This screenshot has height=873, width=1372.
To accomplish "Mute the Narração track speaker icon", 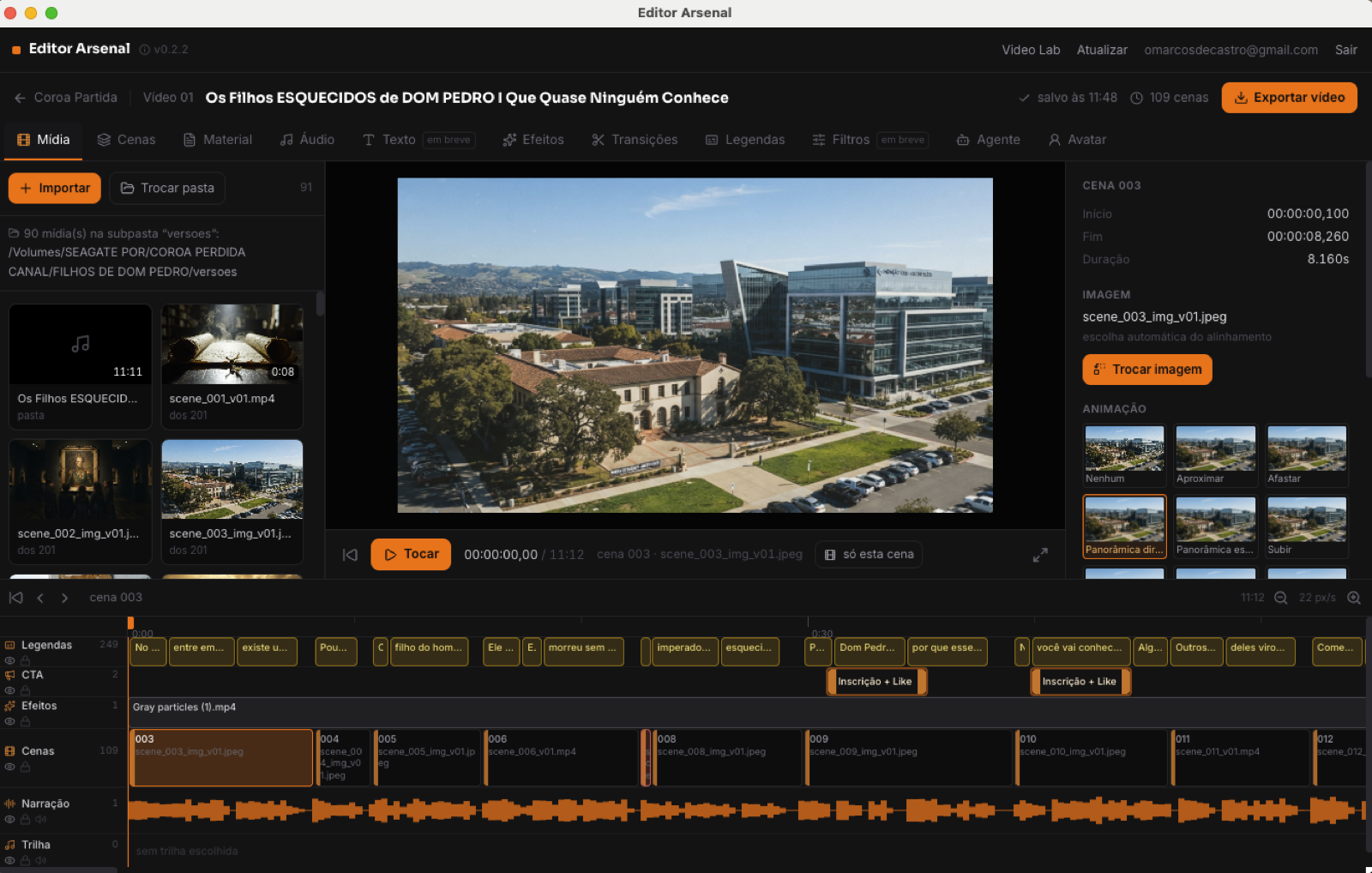I will (40, 820).
